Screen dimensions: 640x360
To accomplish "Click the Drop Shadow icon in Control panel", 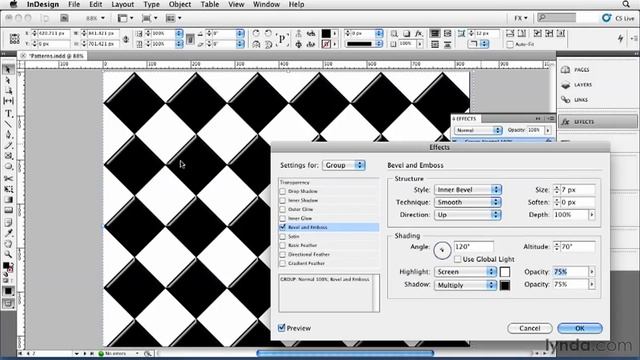I will pos(406,33).
